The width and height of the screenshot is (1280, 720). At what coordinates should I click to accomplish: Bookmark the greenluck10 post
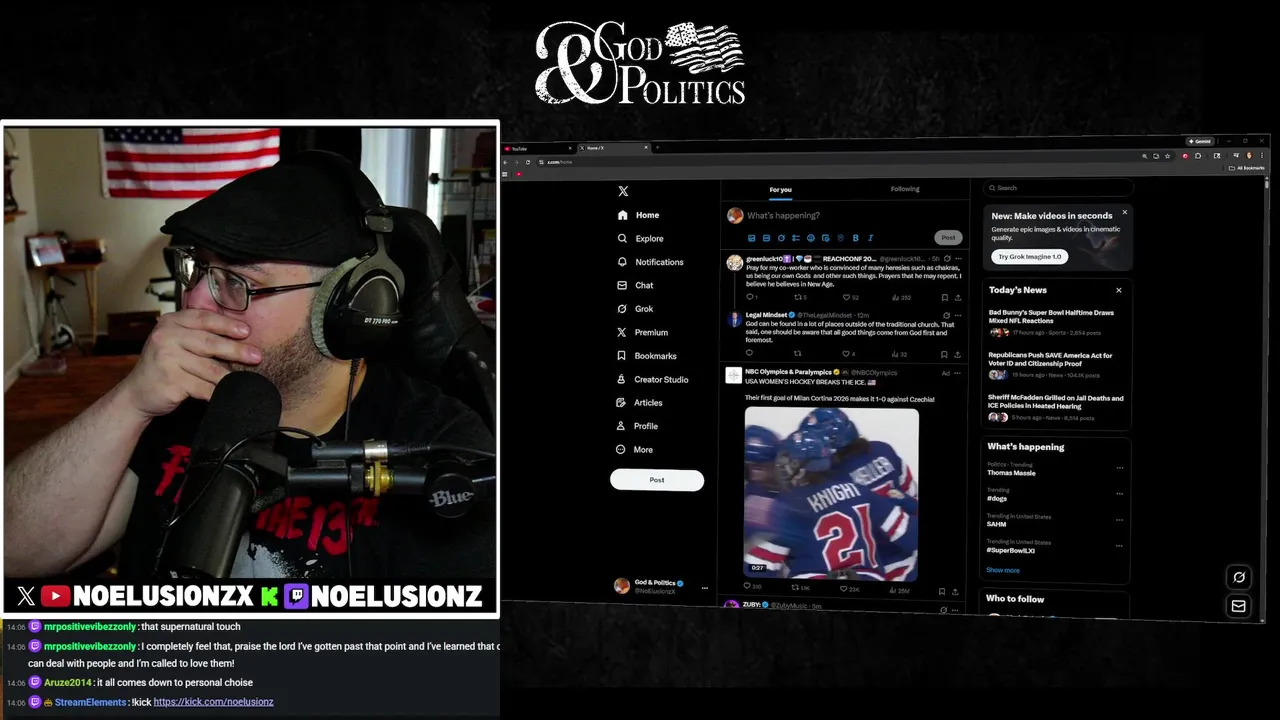pos(944,297)
